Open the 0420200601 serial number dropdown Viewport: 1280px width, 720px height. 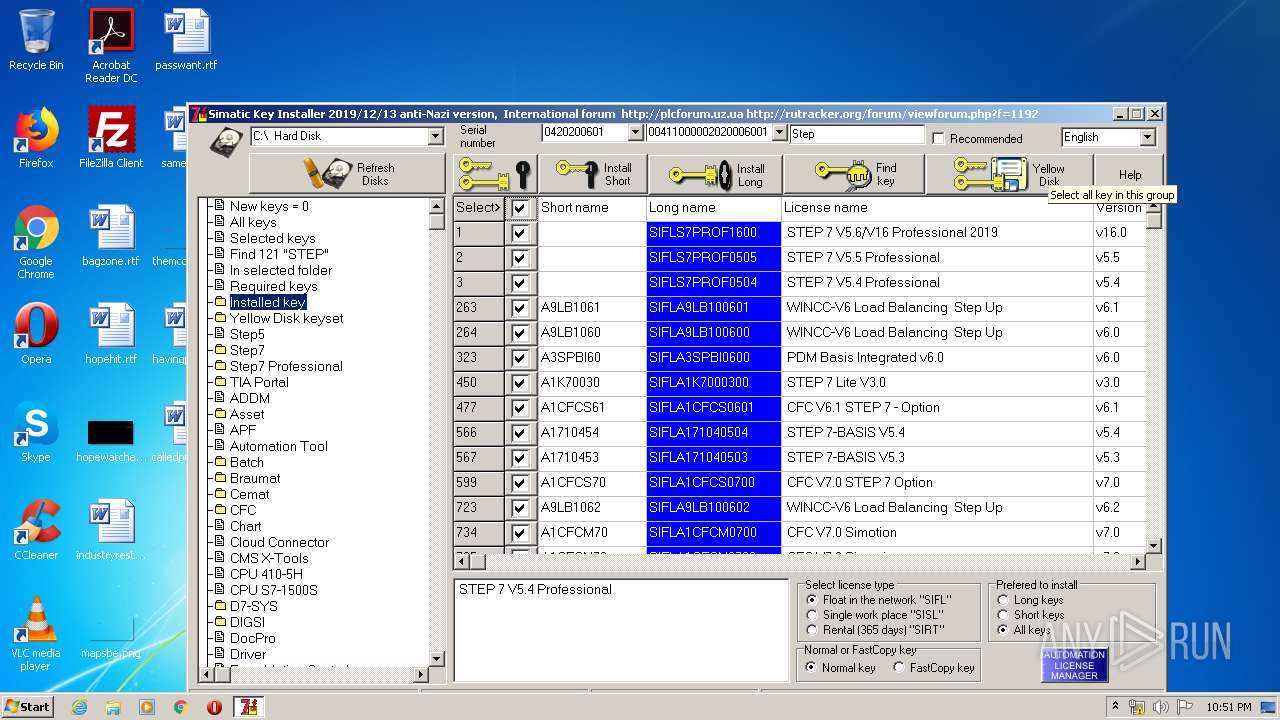click(x=635, y=133)
